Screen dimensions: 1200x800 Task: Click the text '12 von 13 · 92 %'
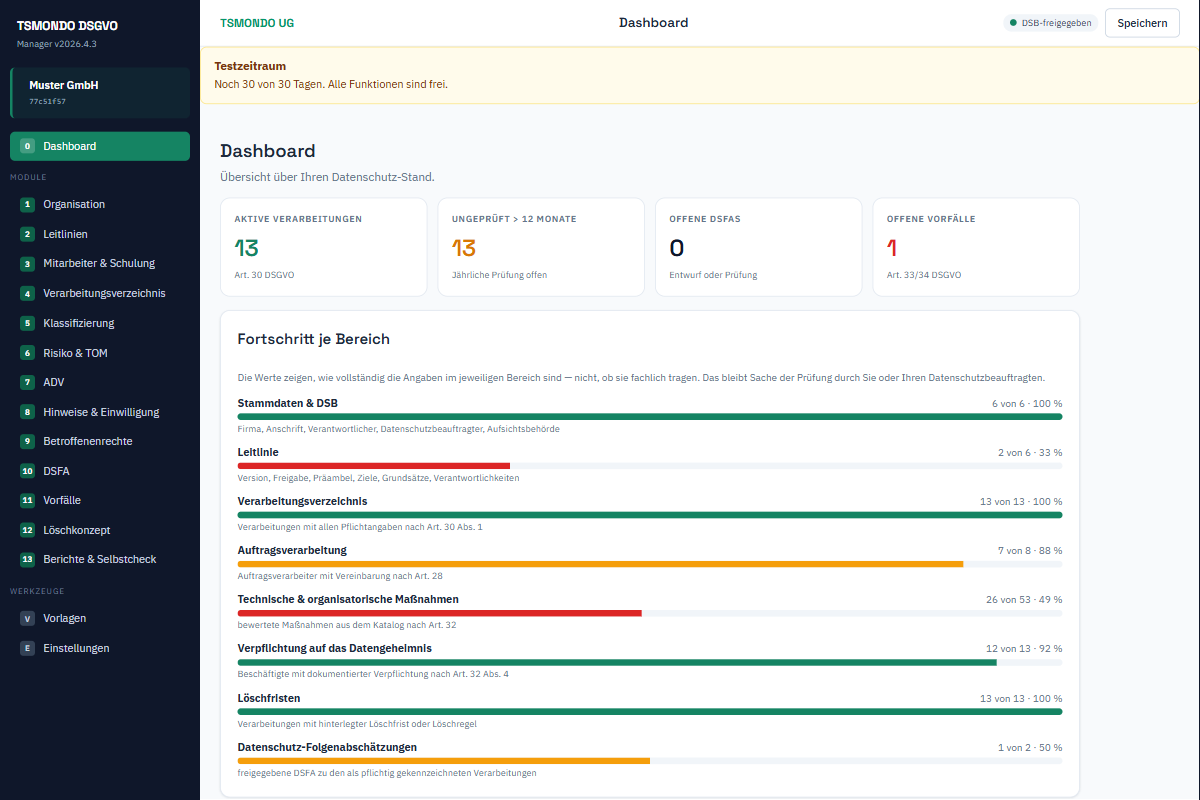(x=1024, y=649)
